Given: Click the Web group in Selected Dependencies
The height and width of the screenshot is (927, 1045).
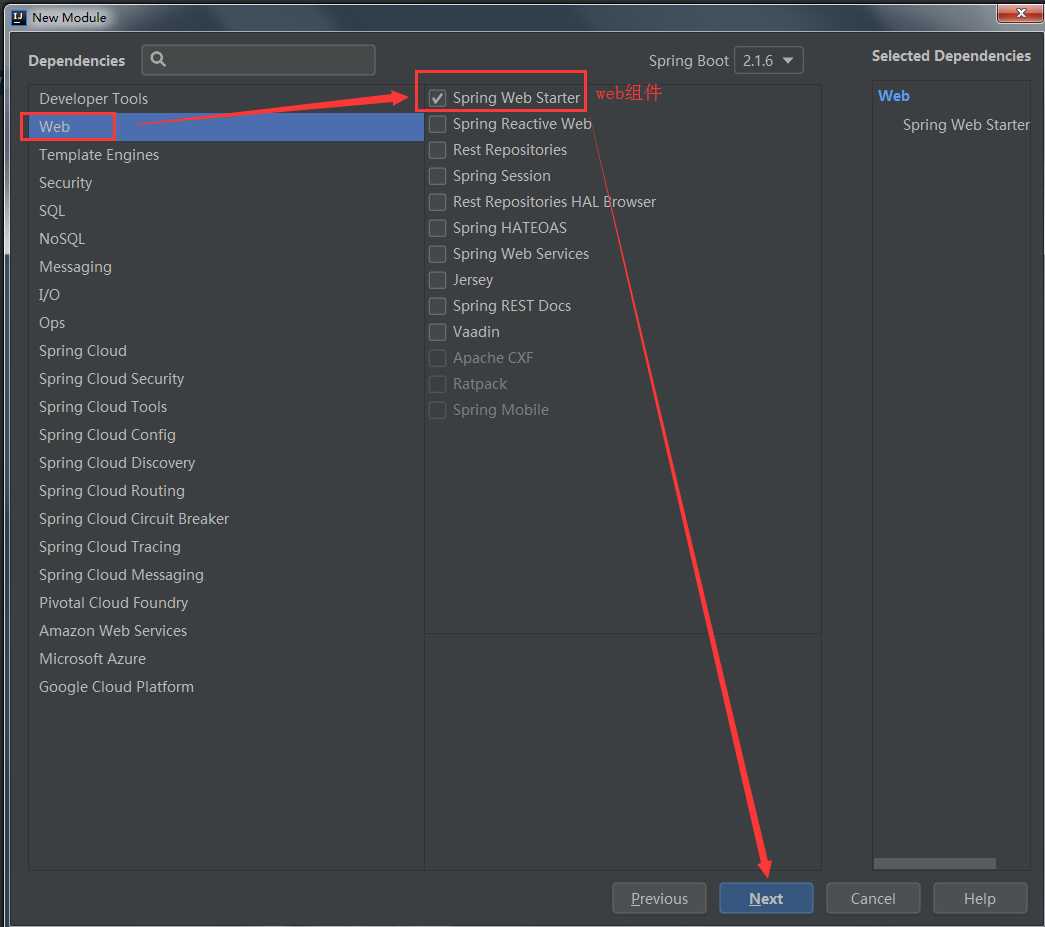Looking at the screenshot, I should tap(893, 96).
